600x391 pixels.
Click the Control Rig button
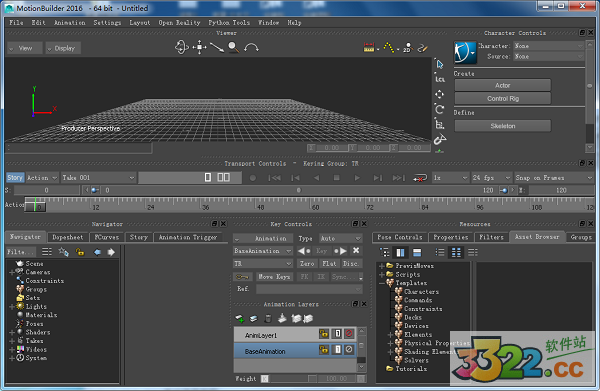[x=502, y=98]
